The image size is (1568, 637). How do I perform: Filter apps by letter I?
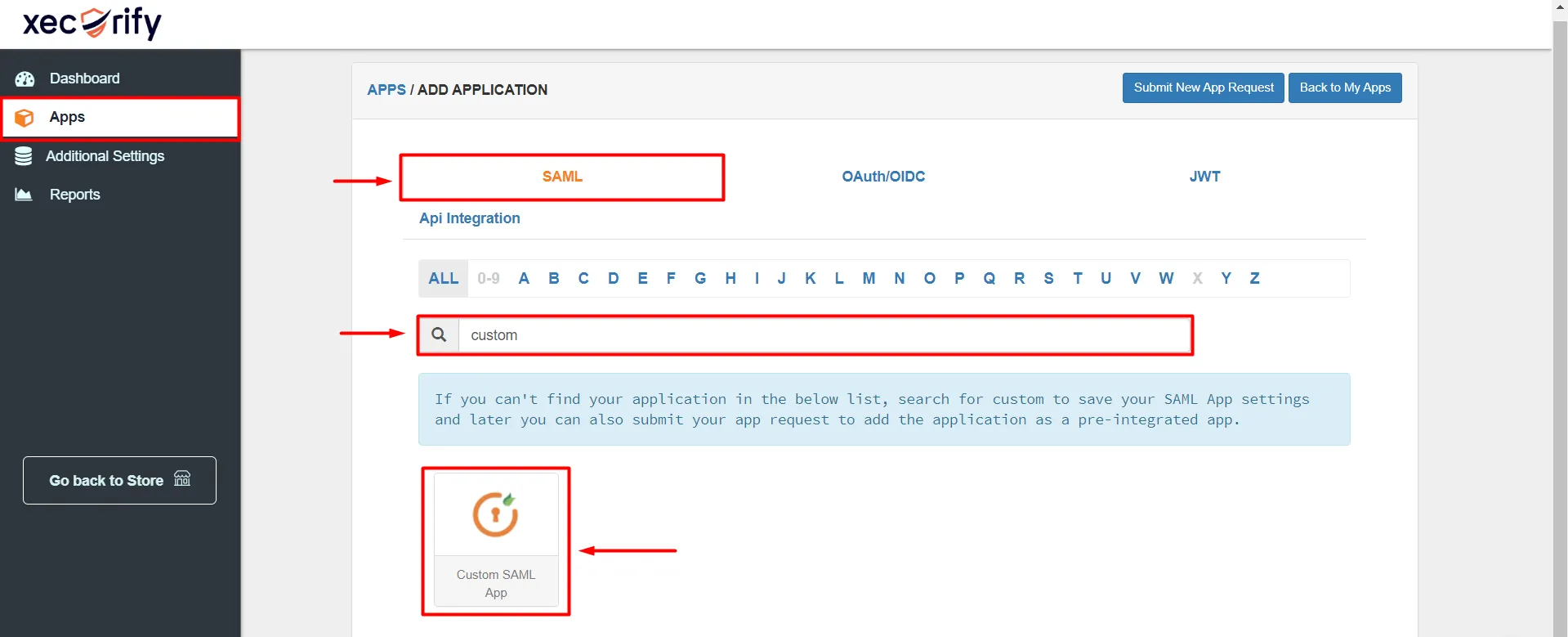pyautogui.click(x=757, y=278)
